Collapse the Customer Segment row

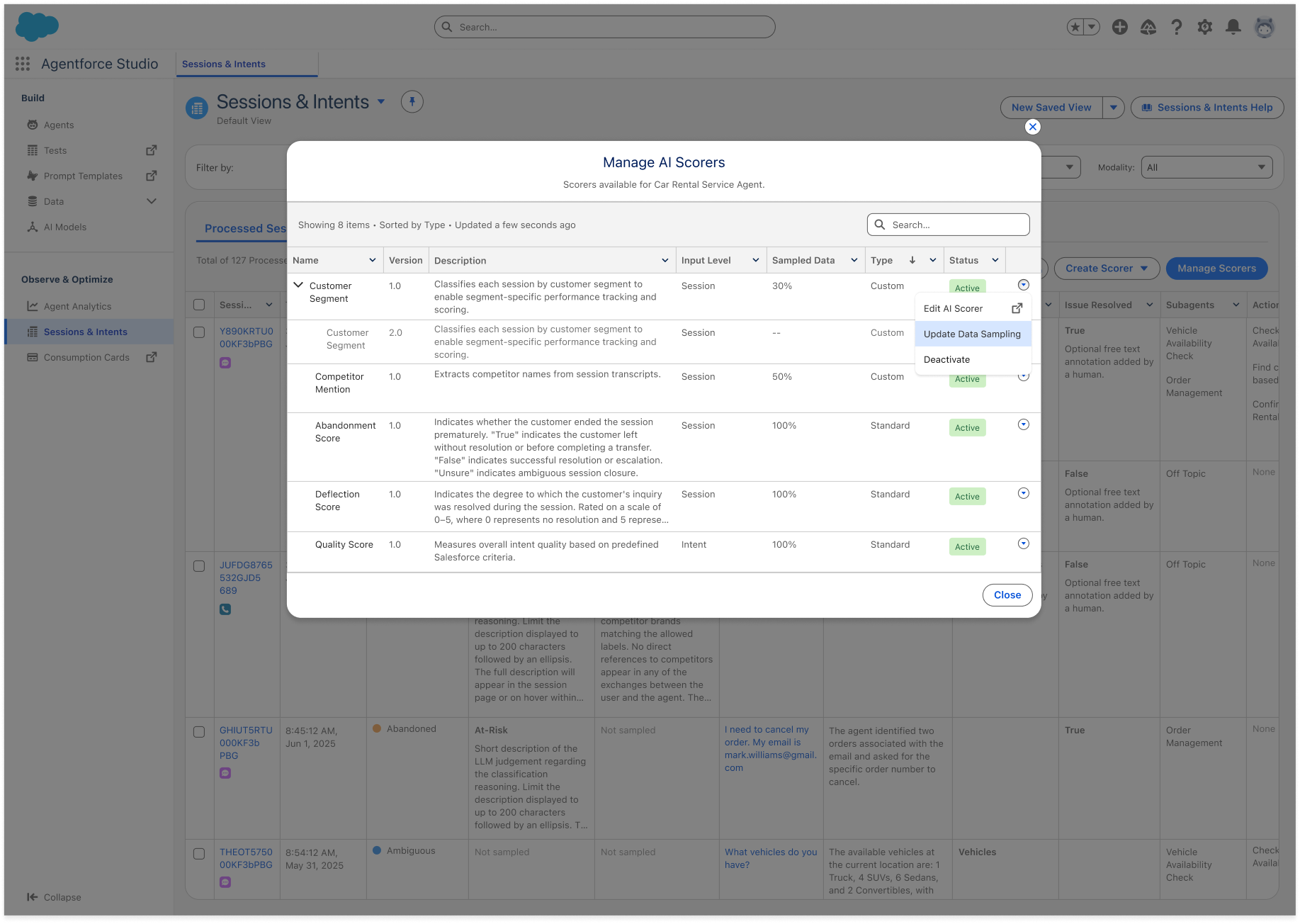point(298,285)
